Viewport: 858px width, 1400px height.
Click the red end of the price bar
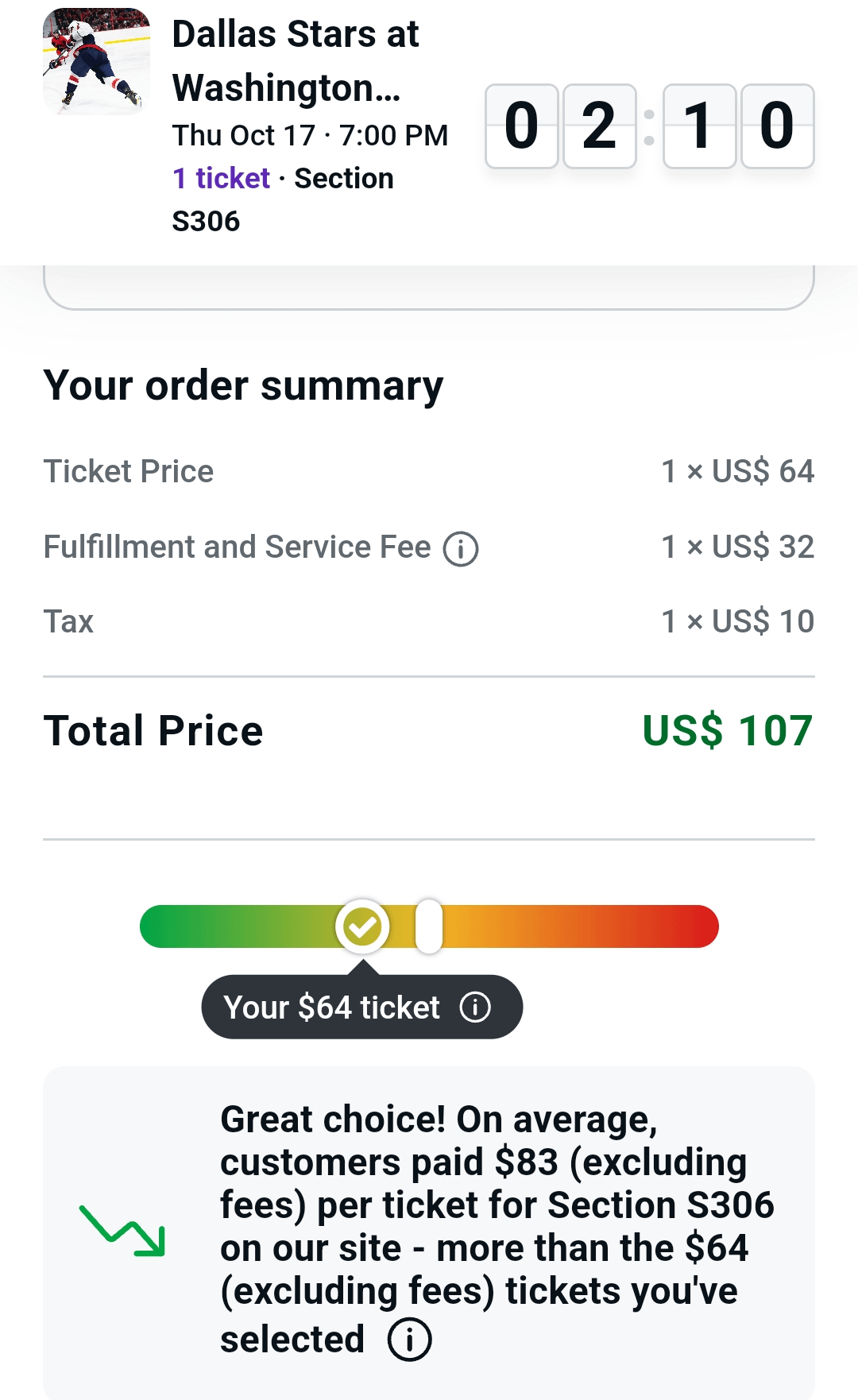coord(699,926)
